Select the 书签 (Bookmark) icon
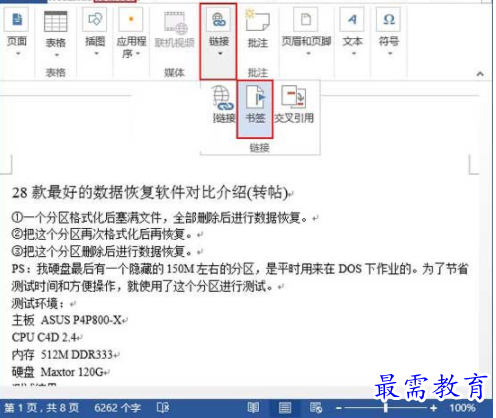This screenshot has height=418, width=496. pyautogui.click(x=255, y=97)
